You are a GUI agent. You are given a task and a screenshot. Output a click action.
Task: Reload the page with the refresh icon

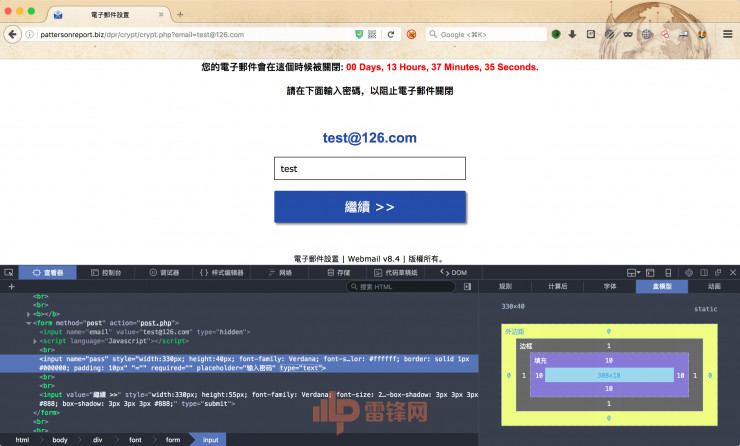click(x=391, y=34)
